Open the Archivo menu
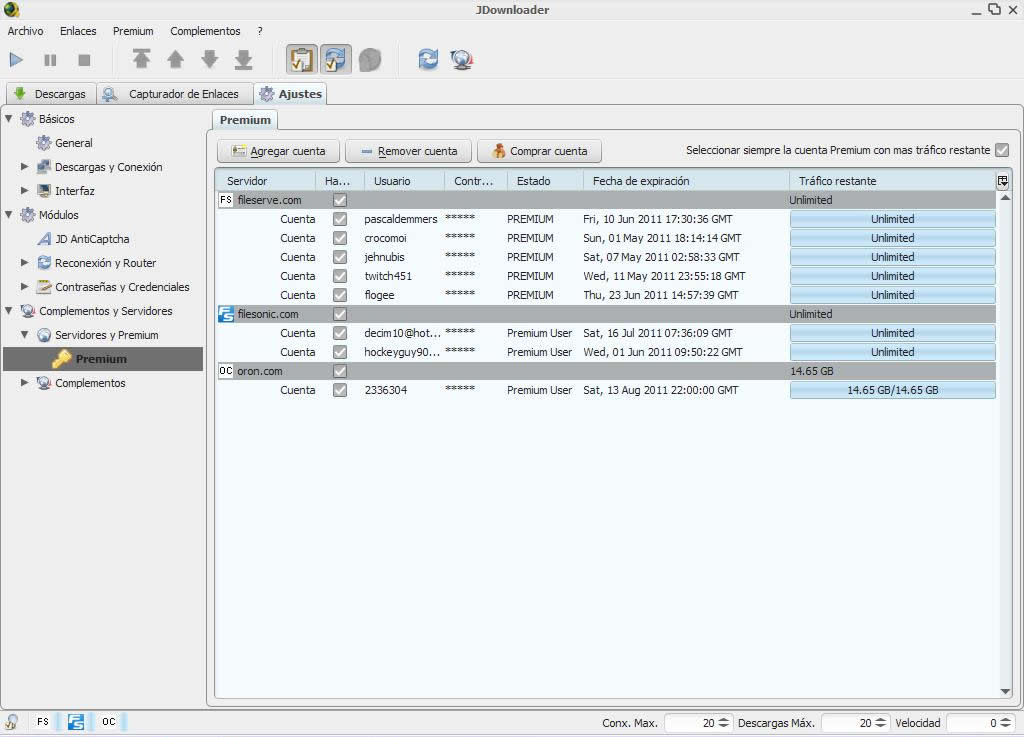Image resolution: width=1024 pixels, height=737 pixels. (x=25, y=31)
